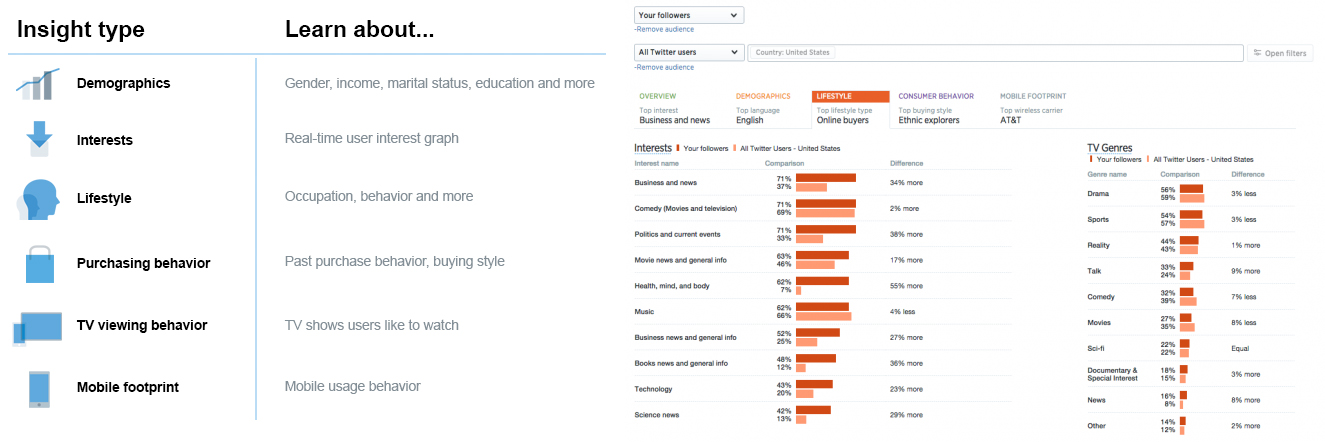Click the Demographics bar chart icon
This screenshot has width=1325, height=442.
39,84
